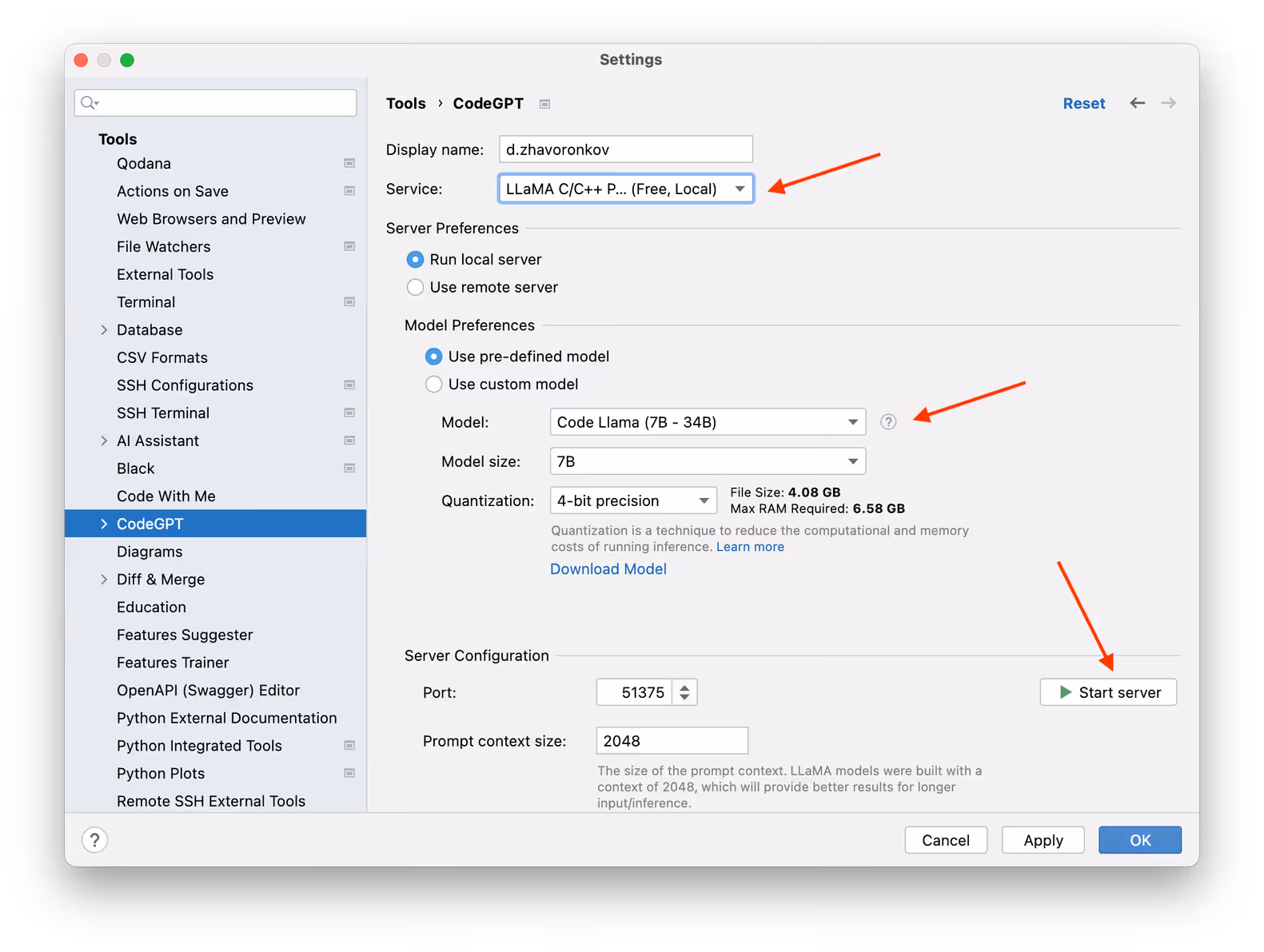Go forward with the right arrow
The width and height of the screenshot is (1264, 952).
[1168, 103]
